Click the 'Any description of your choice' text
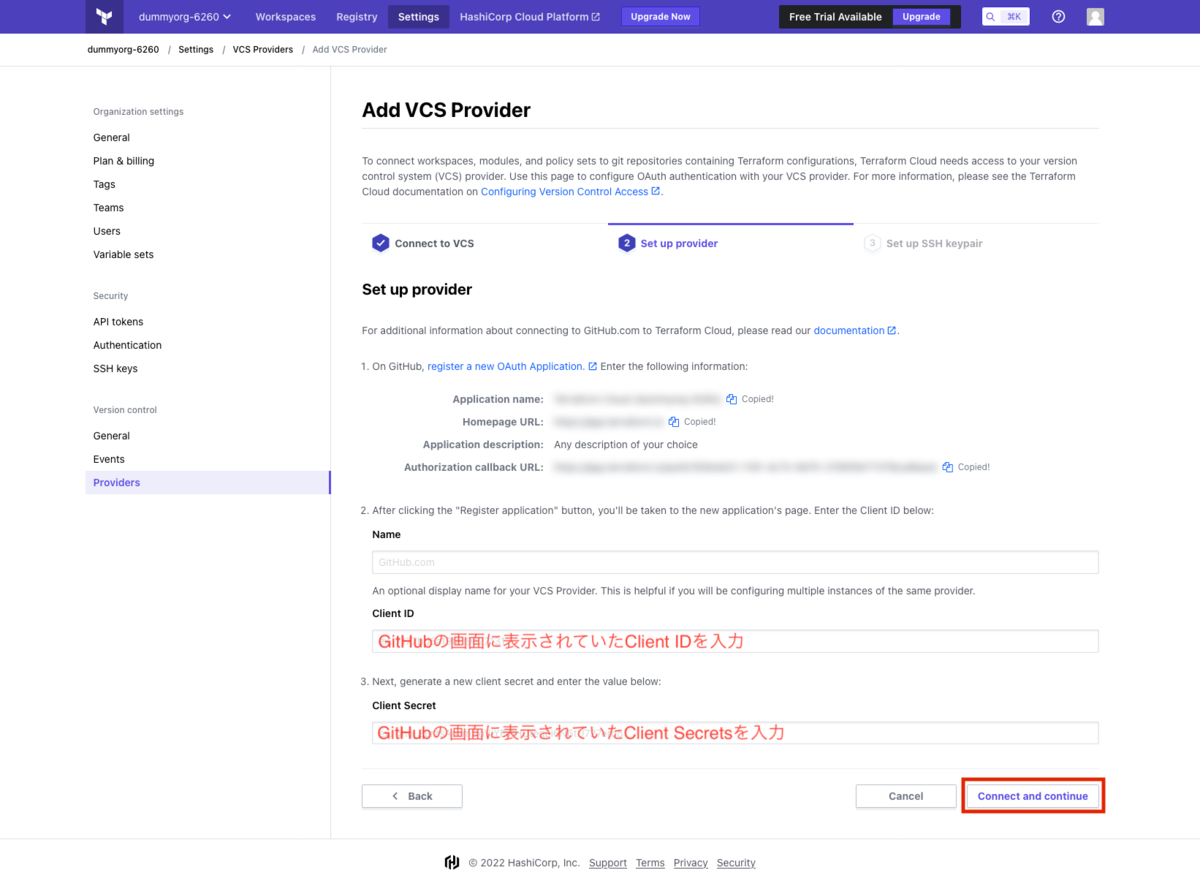Screen dimensions: 1200x870 pyautogui.click(x=626, y=445)
